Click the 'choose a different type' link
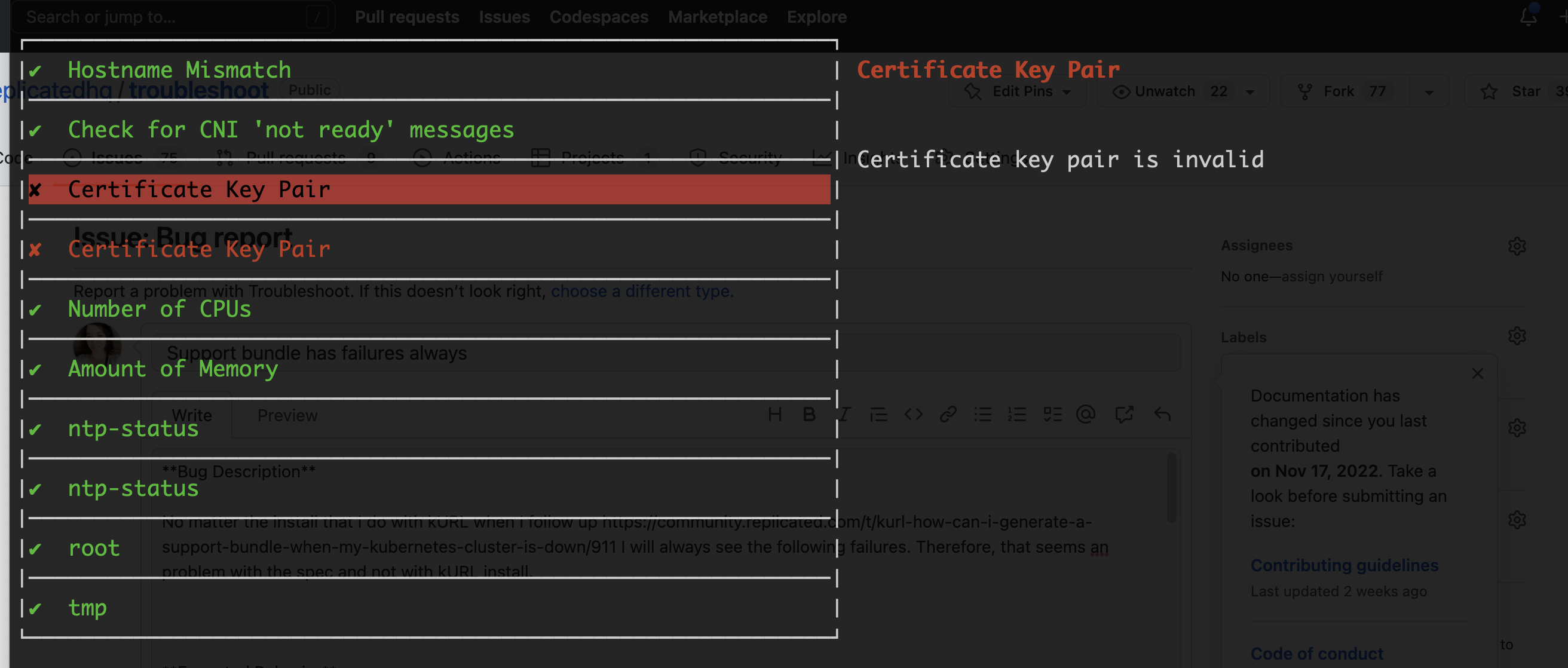 (640, 291)
